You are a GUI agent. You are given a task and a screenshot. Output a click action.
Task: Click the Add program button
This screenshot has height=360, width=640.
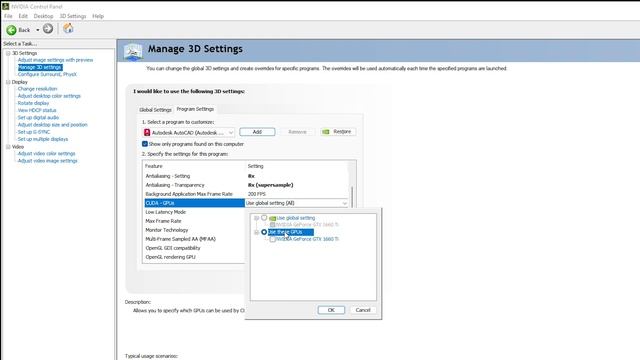pos(257,132)
